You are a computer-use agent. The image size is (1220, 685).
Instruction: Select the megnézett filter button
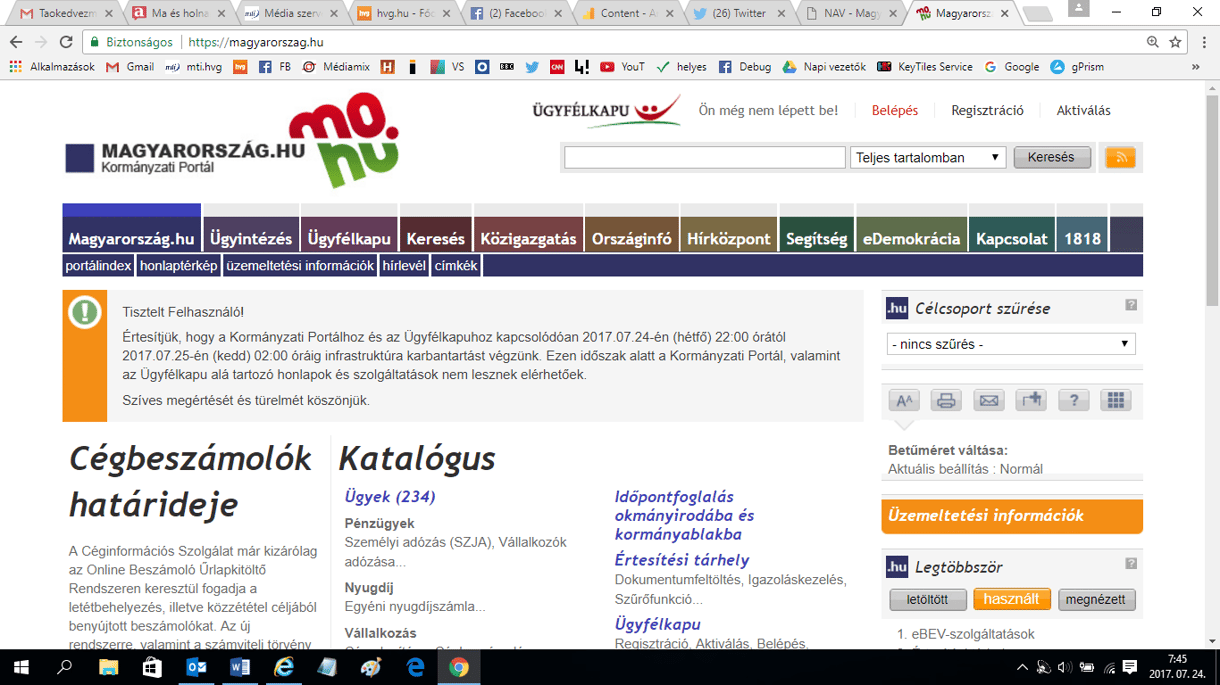click(1096, 600)
